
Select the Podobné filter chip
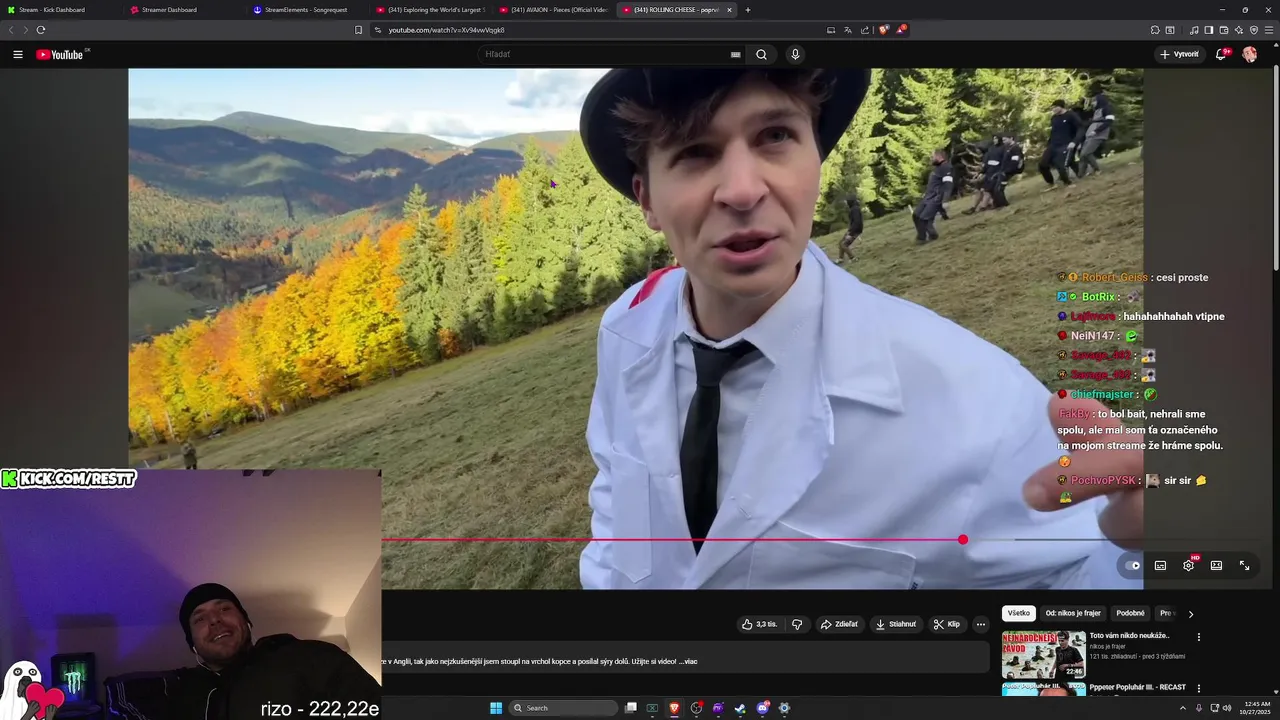tap(1130, 613)
